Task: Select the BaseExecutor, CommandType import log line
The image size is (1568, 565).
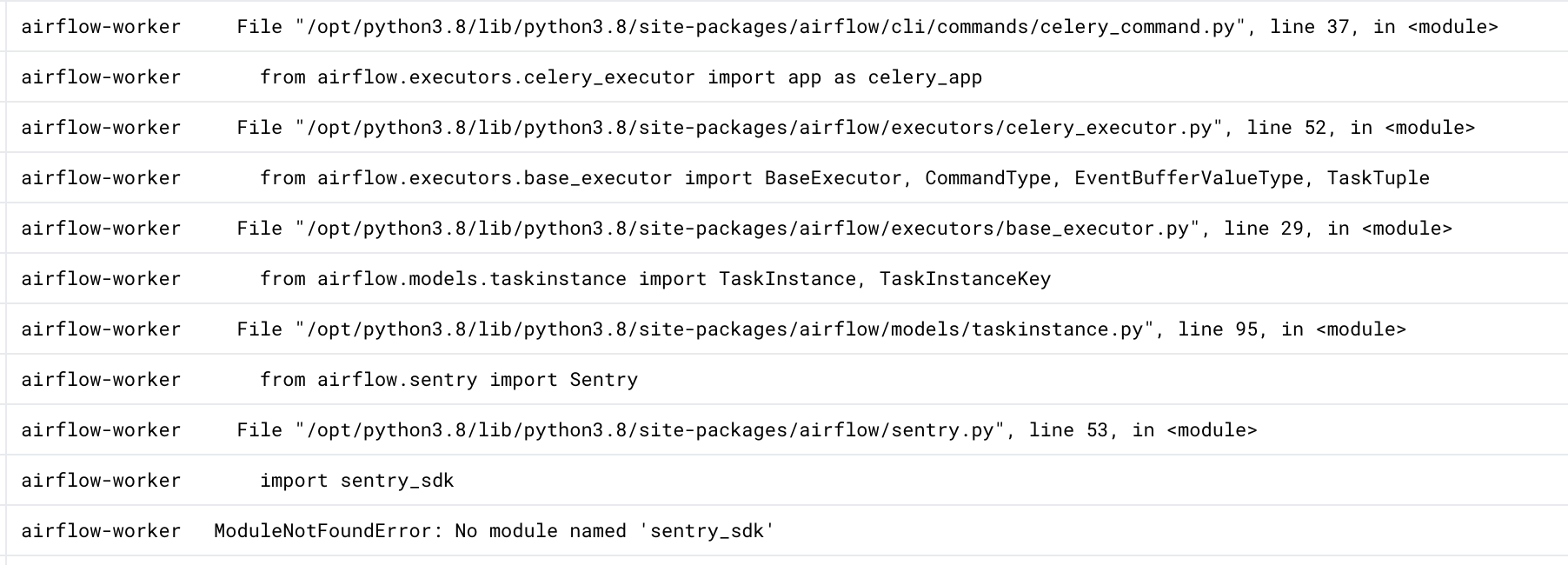Action: (844, 178)
